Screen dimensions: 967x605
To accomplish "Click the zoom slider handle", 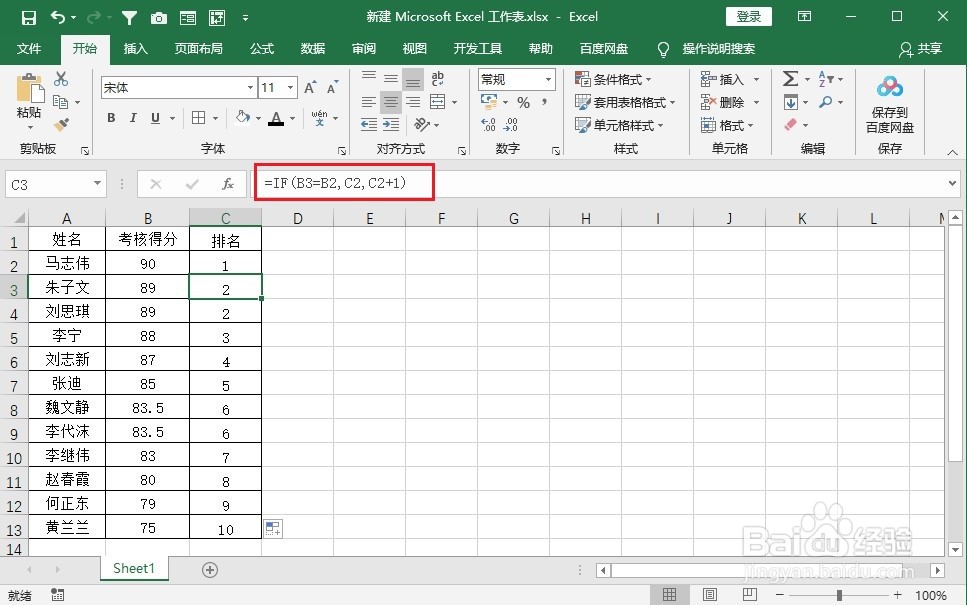I will click(x=839, y=595).
